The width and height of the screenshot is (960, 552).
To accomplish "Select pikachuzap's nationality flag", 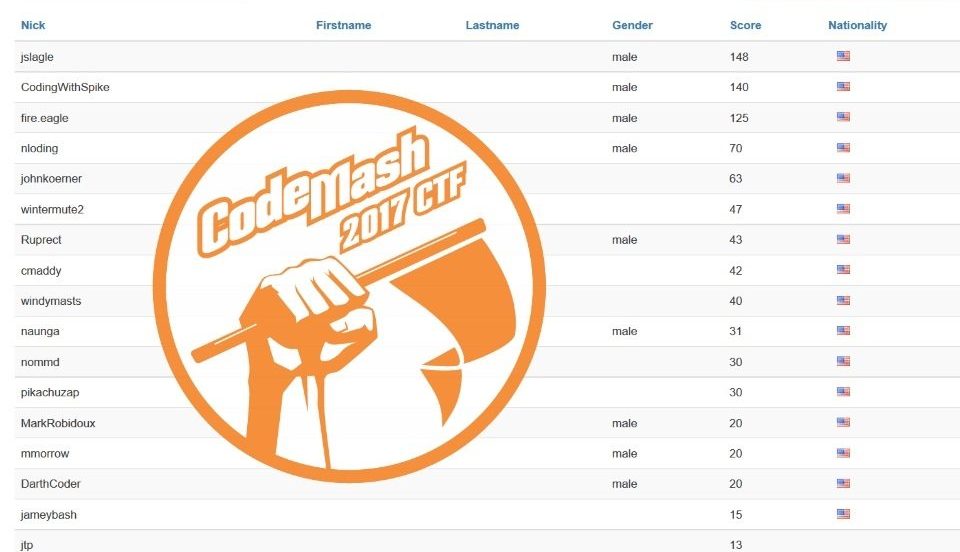I will click(x=843, y=392).
